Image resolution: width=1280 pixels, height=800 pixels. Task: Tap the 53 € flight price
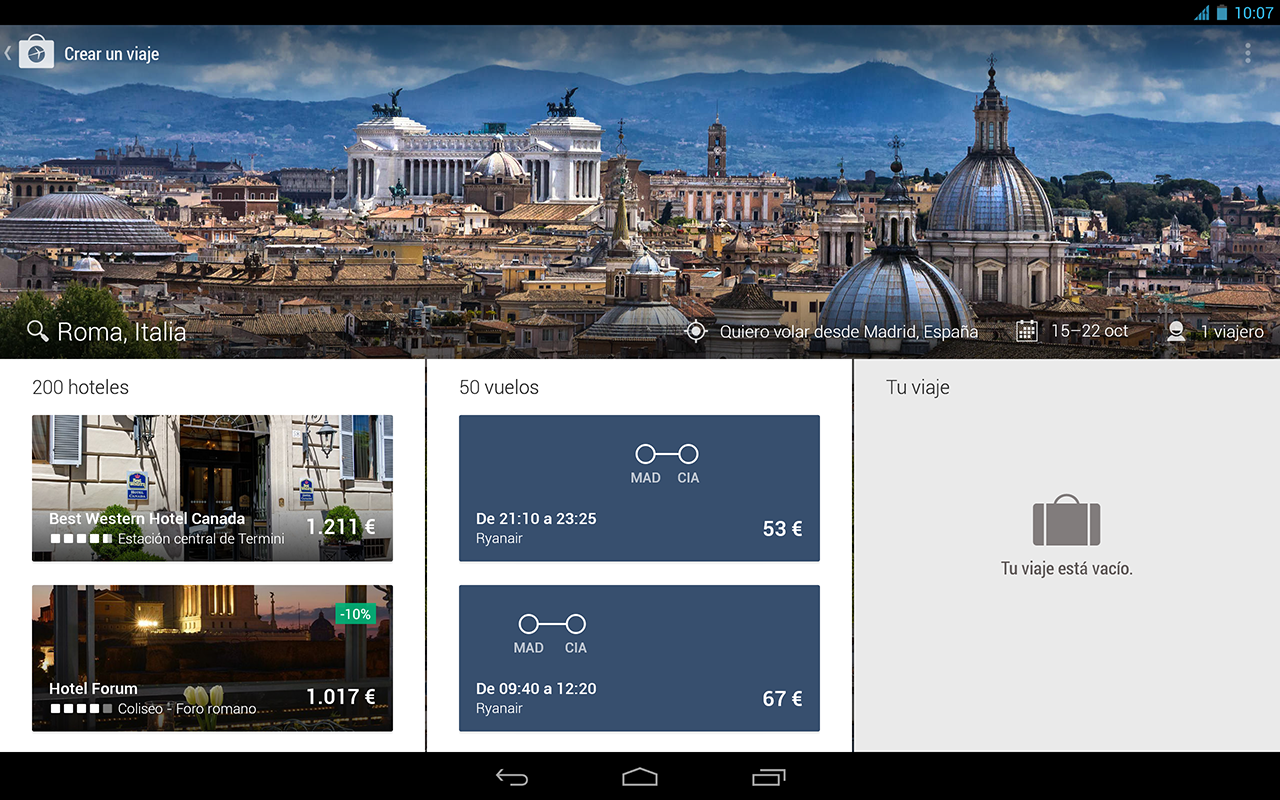[x=783, y=529]
